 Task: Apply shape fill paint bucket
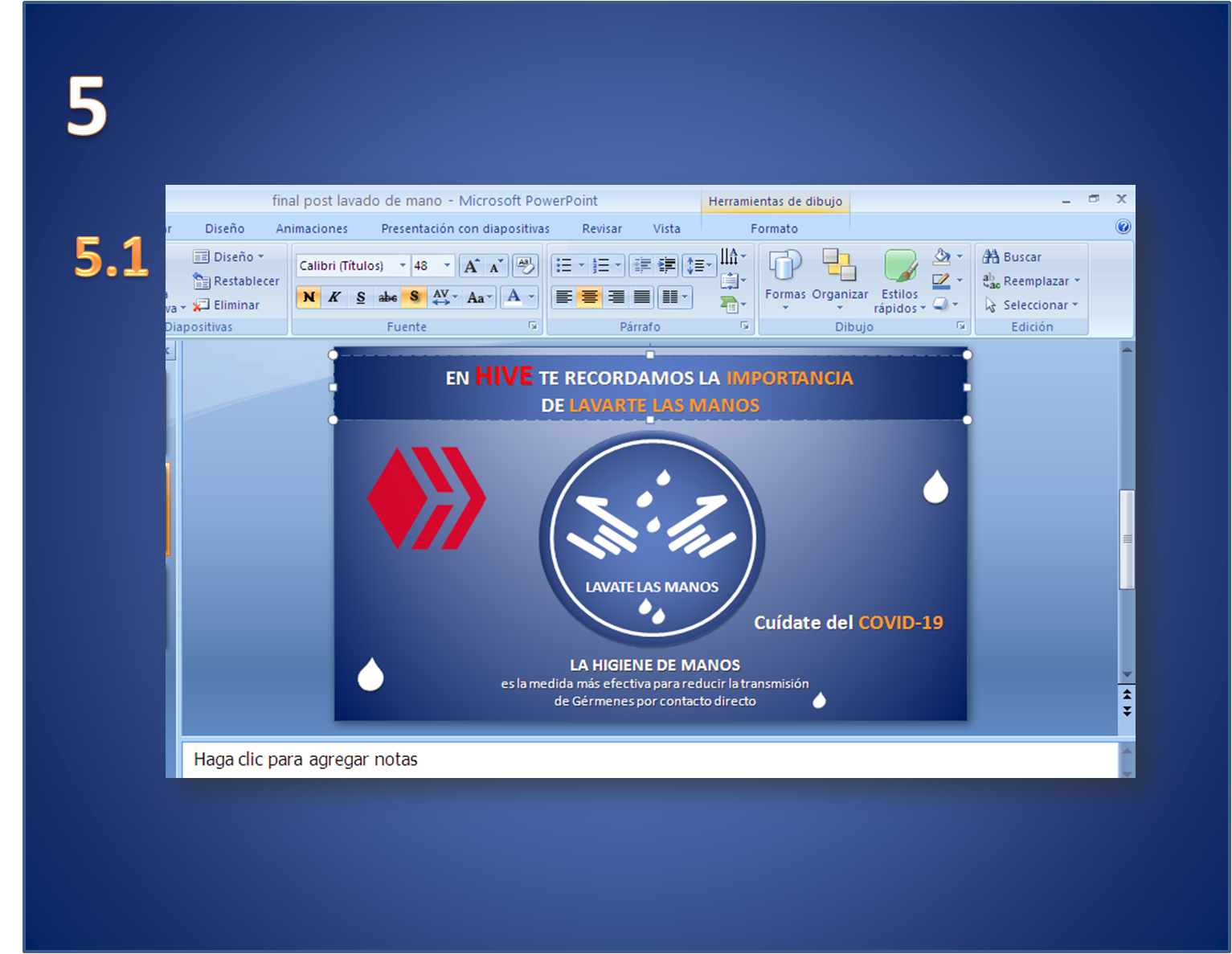coord(942,256)
